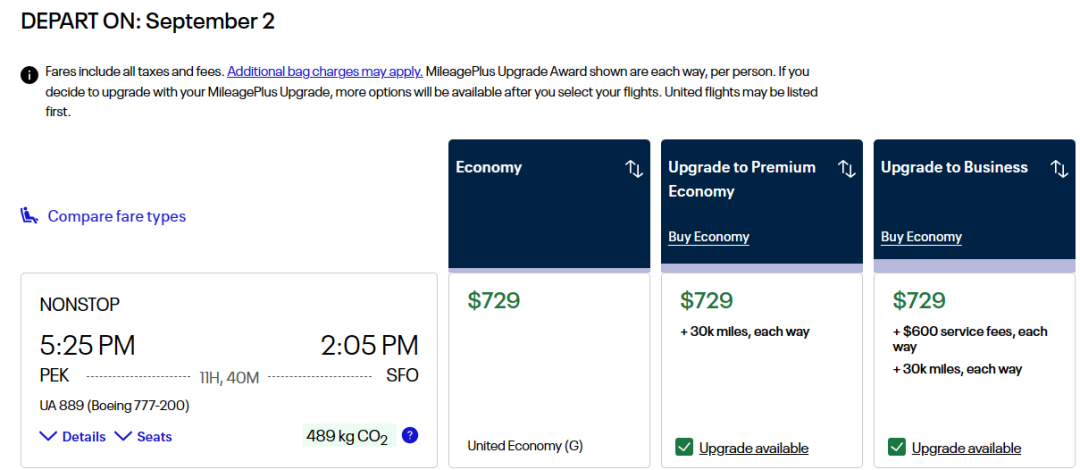Image resolution: width=1080 pixels, height=470 pixels.
Task: Click the CO2 emissions help question icon
Action: 410,436
